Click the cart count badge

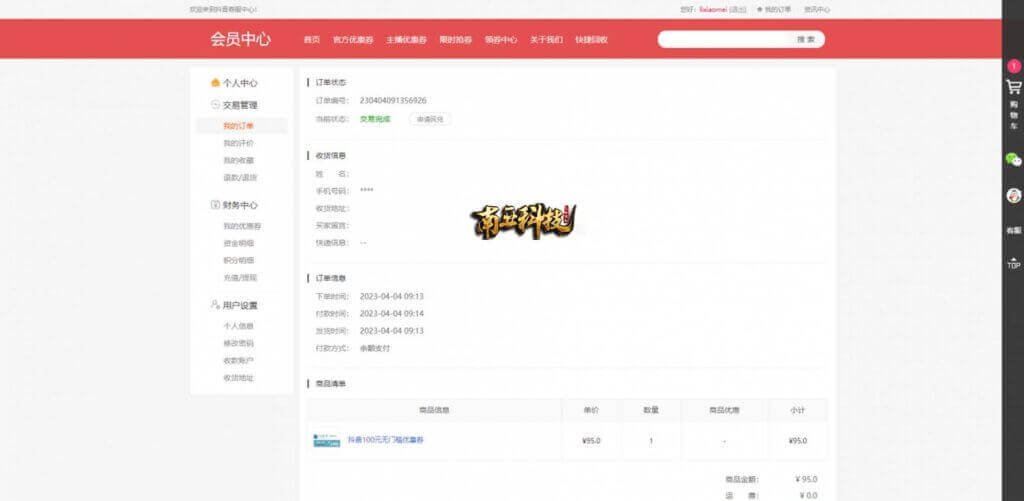click(1014, 66)
